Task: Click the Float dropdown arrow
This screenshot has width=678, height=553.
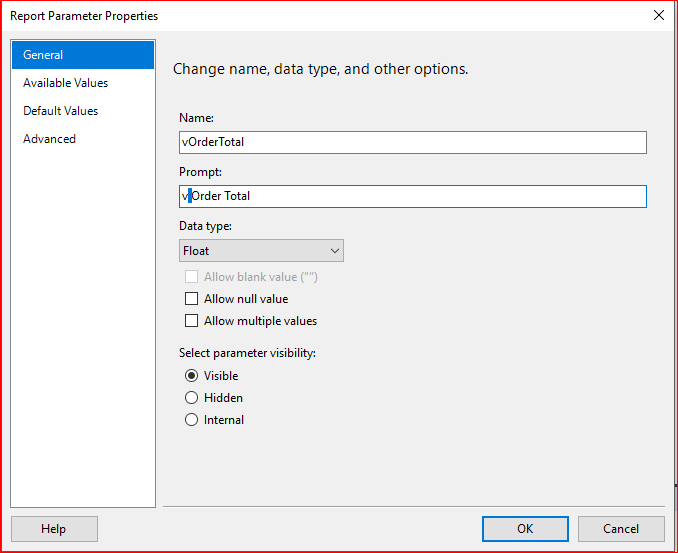Action: point(335,251)
